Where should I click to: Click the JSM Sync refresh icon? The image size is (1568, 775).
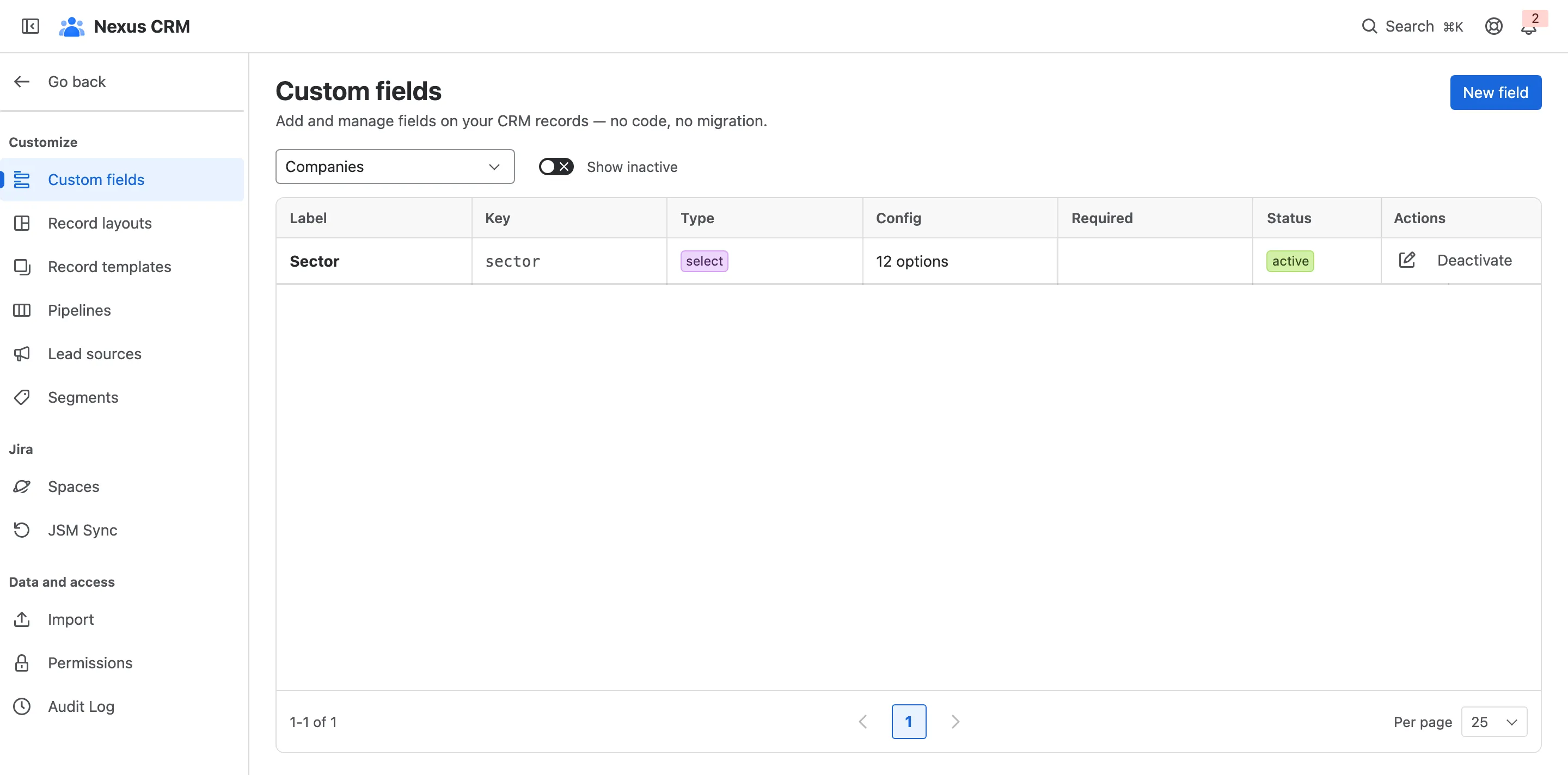point(22,530)
